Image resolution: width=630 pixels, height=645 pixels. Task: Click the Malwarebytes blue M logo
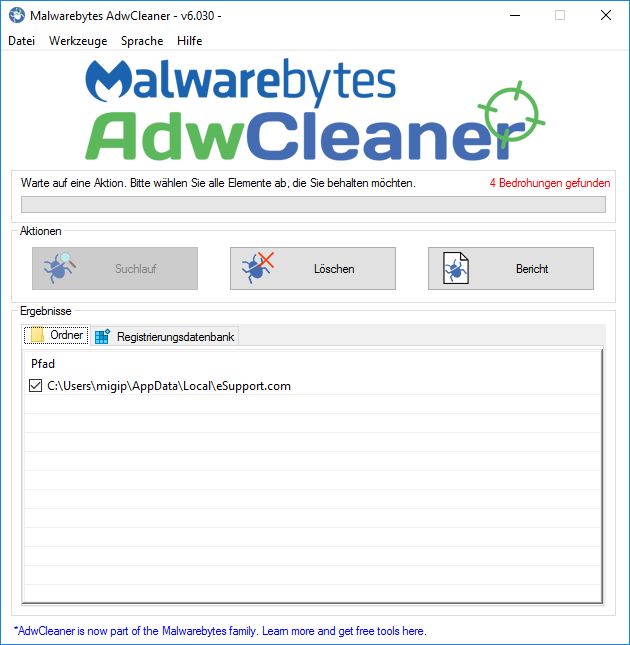point(109,81)
